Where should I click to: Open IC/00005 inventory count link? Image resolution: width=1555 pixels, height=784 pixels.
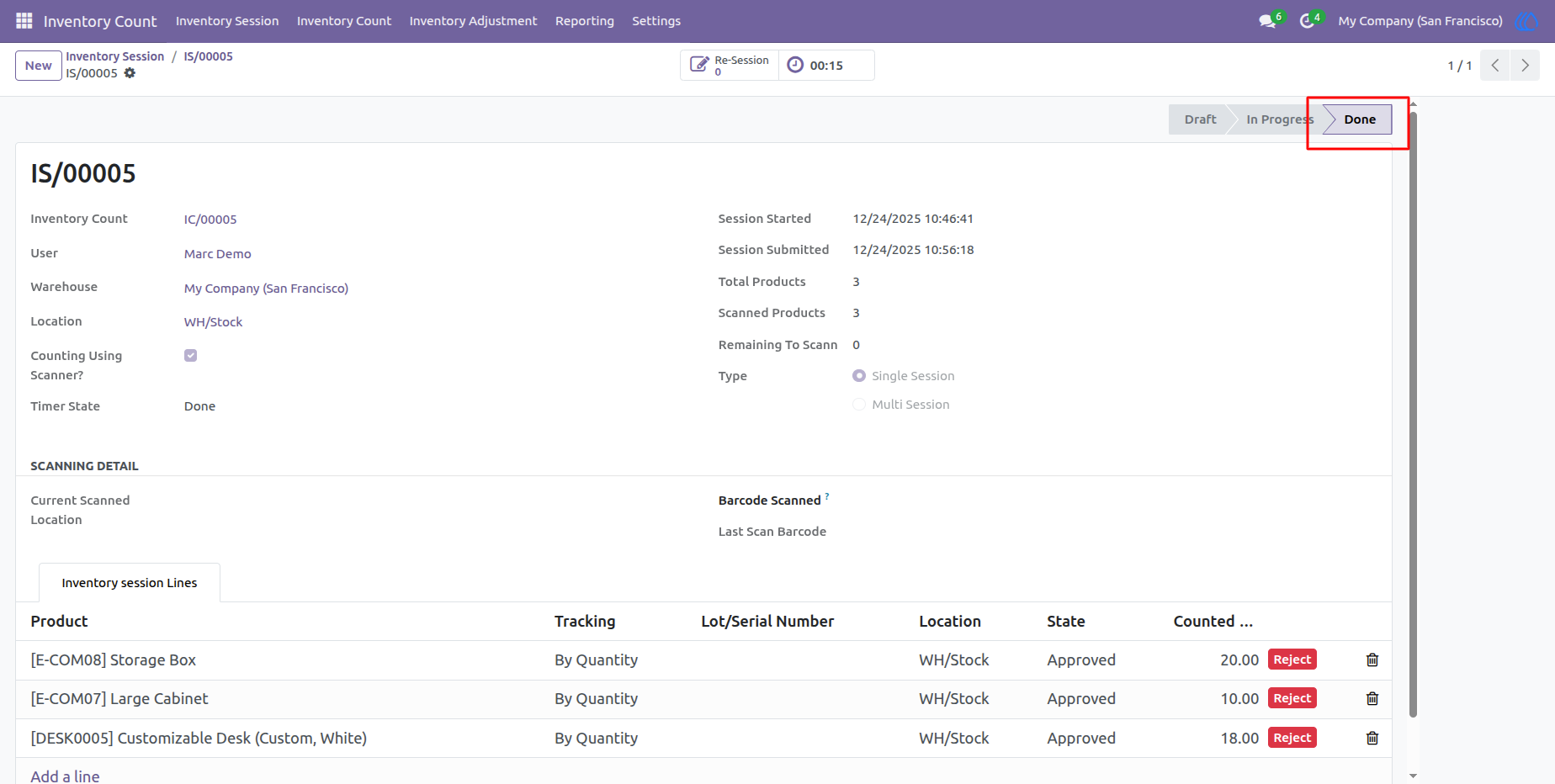click(x=210, y=220)
